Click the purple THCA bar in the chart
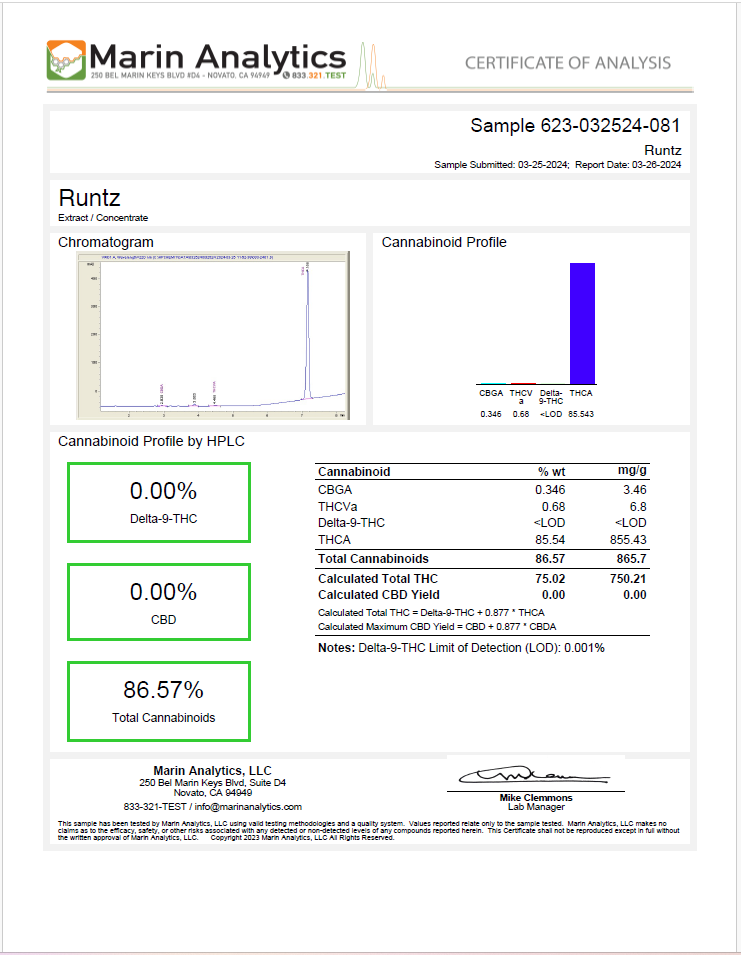Viewport: 741px width, 955px height. [581, 322]
